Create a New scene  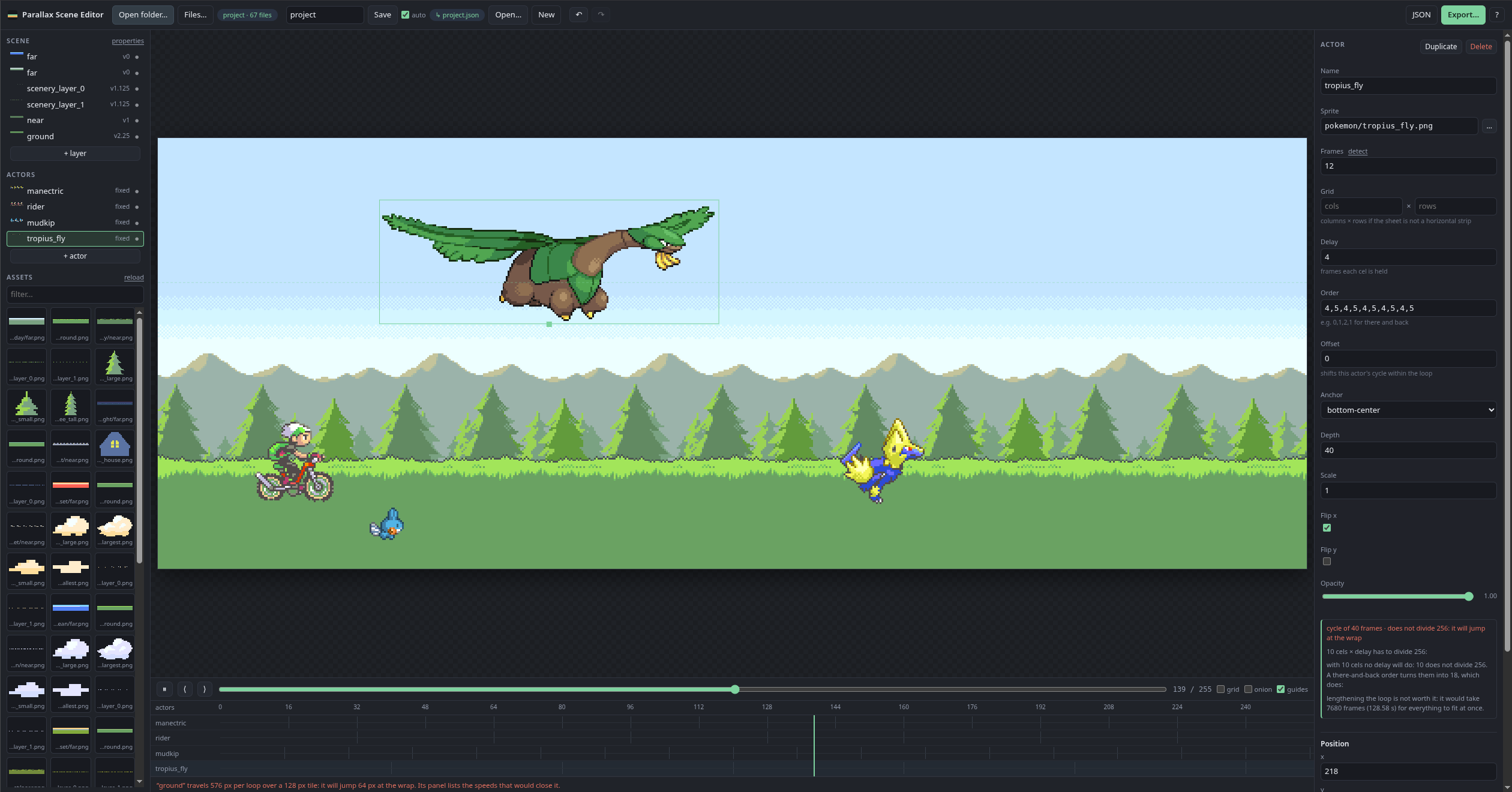coord(546,15)
